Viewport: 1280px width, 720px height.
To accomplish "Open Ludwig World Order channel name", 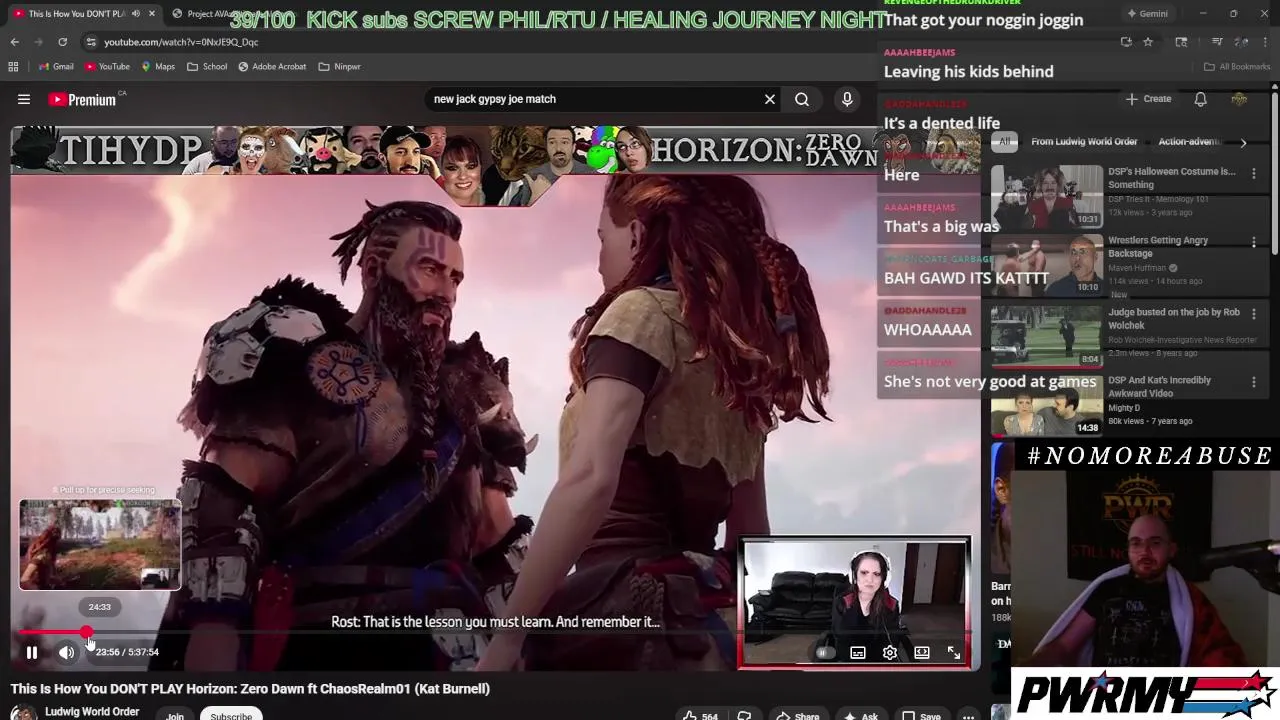I will [x=92, y=712].
